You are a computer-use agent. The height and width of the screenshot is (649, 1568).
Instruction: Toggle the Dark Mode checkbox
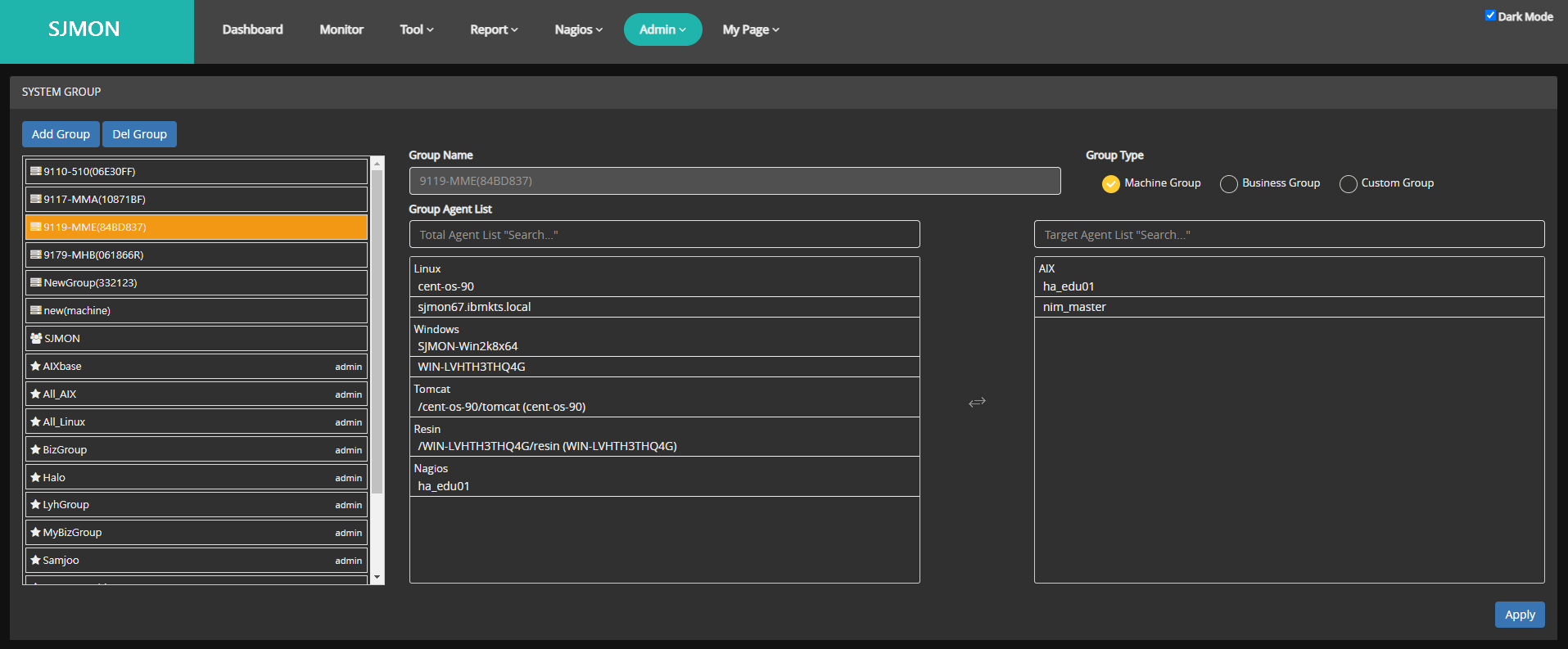click(x=1490, y=16)
